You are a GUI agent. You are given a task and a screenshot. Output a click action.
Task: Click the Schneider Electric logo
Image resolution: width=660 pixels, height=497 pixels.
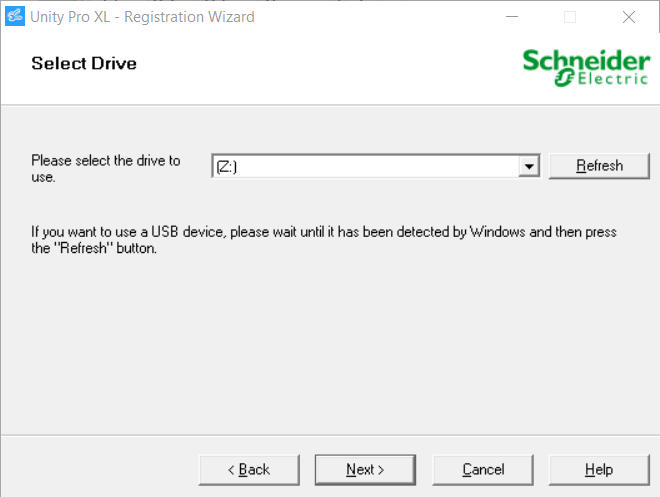[586, 67]
